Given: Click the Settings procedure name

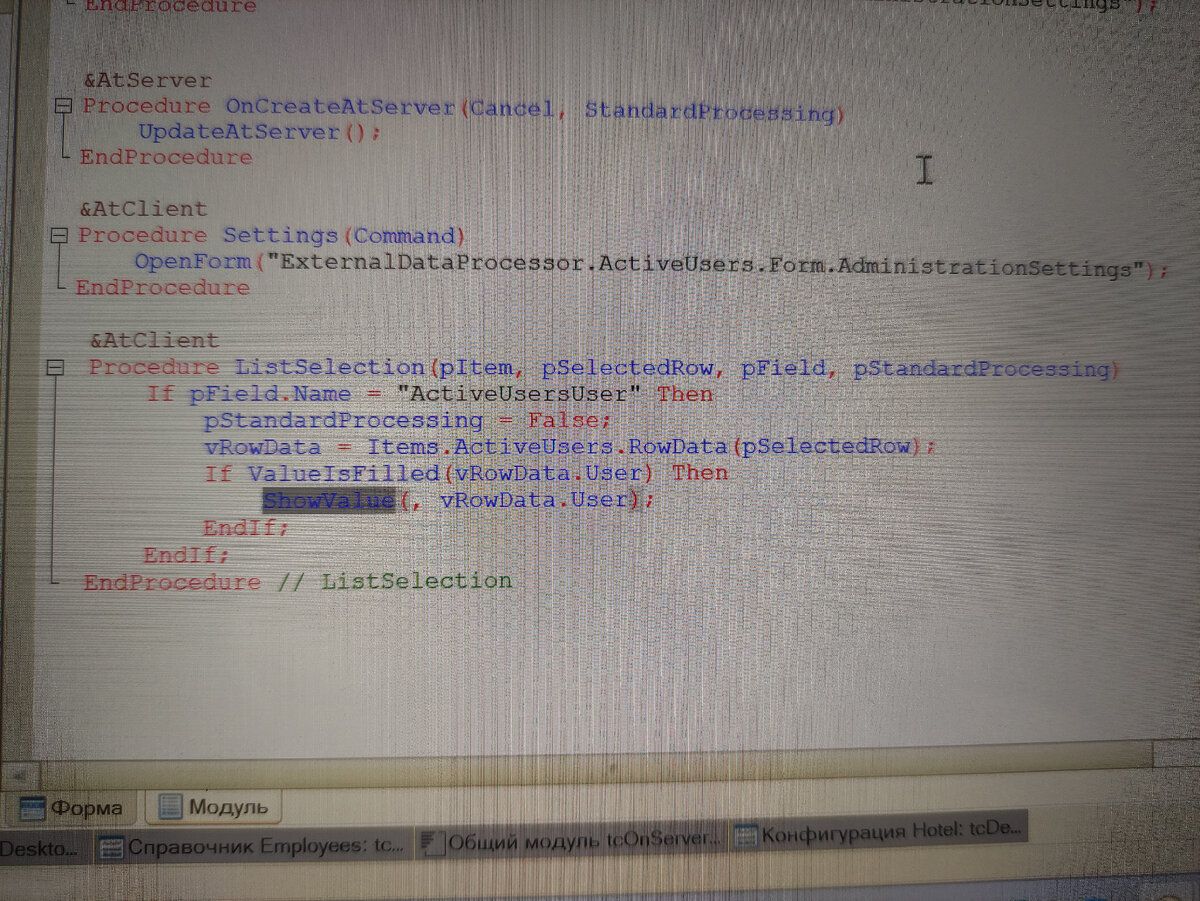Looking at the screenshot, I should [281, 236].
